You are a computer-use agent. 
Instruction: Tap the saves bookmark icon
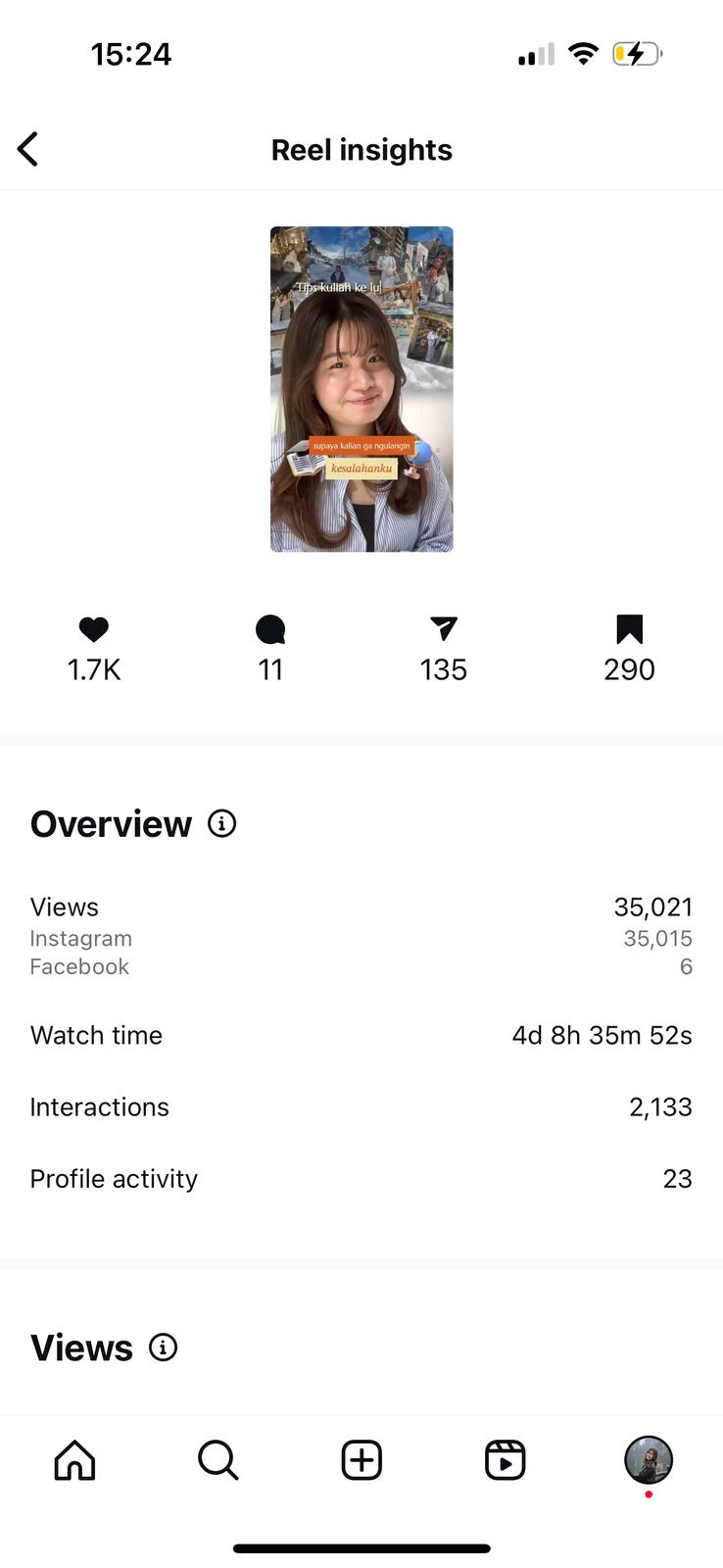click(x=629, y=629)
